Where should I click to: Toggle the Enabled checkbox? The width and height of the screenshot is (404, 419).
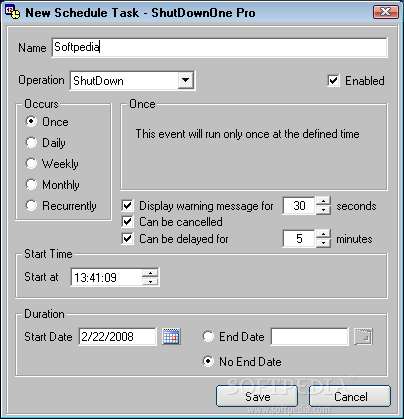pos(333,81)
